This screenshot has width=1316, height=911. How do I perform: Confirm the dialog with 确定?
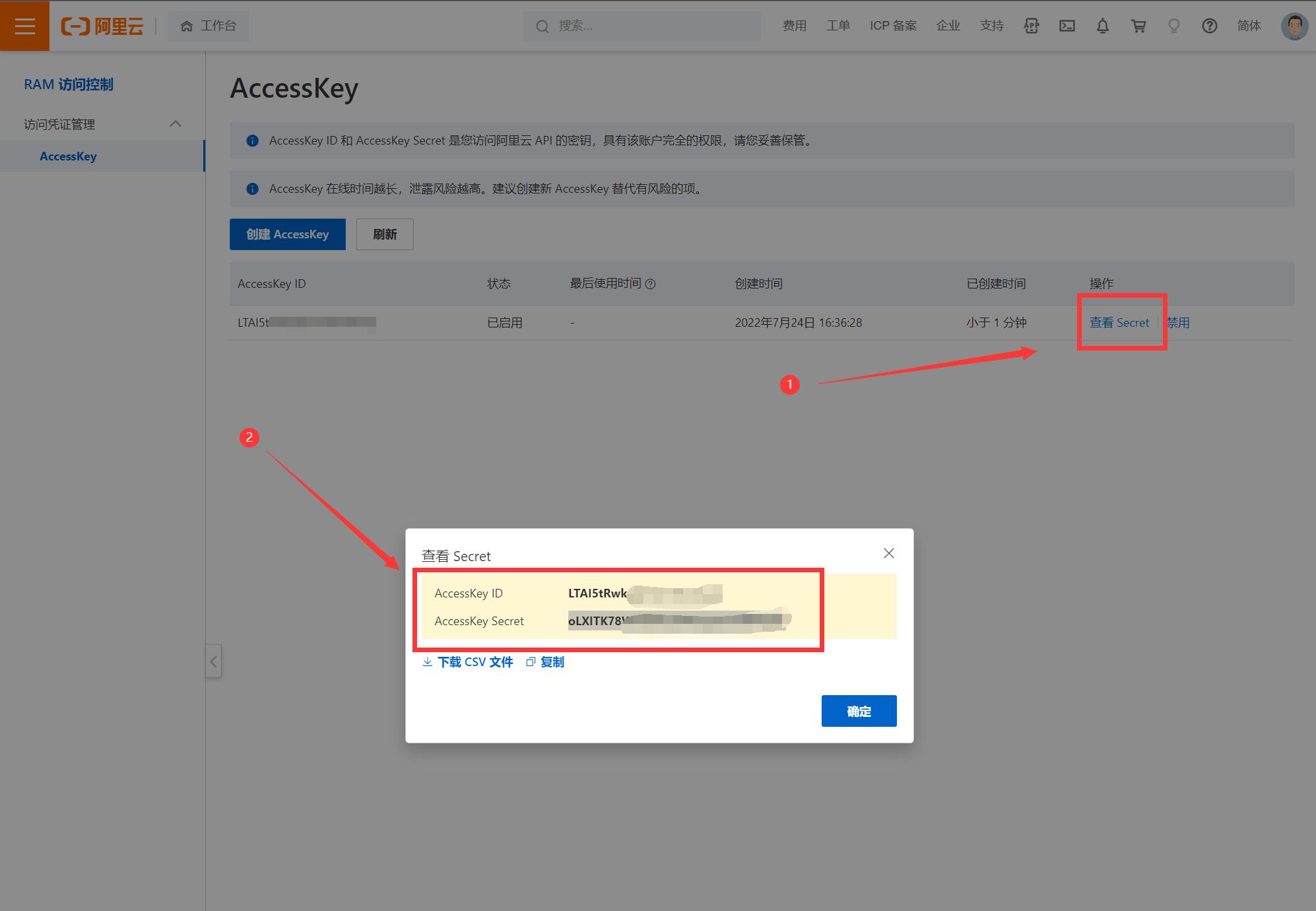(x=859, y=711)
